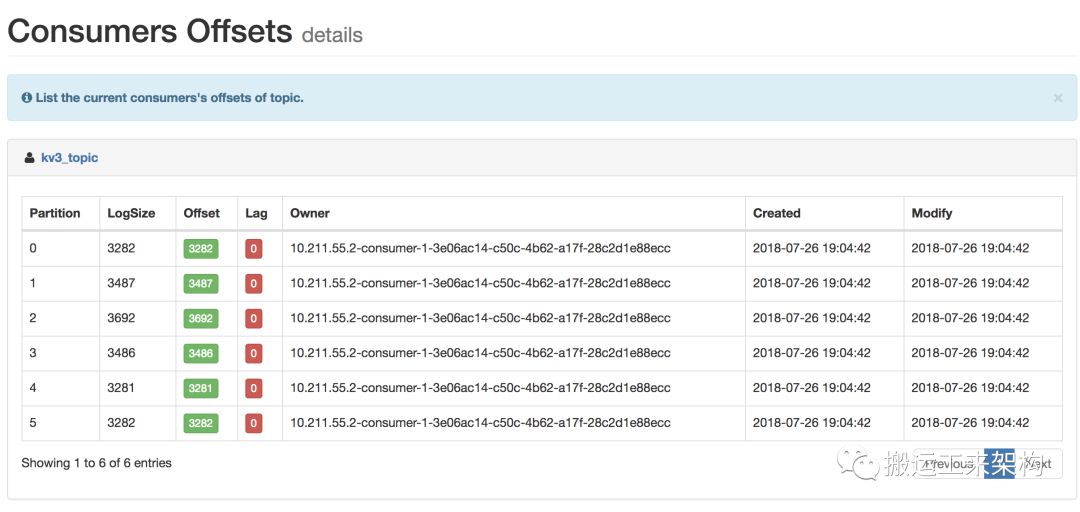Click the green 3487 offset badge

tap(201, 284)
